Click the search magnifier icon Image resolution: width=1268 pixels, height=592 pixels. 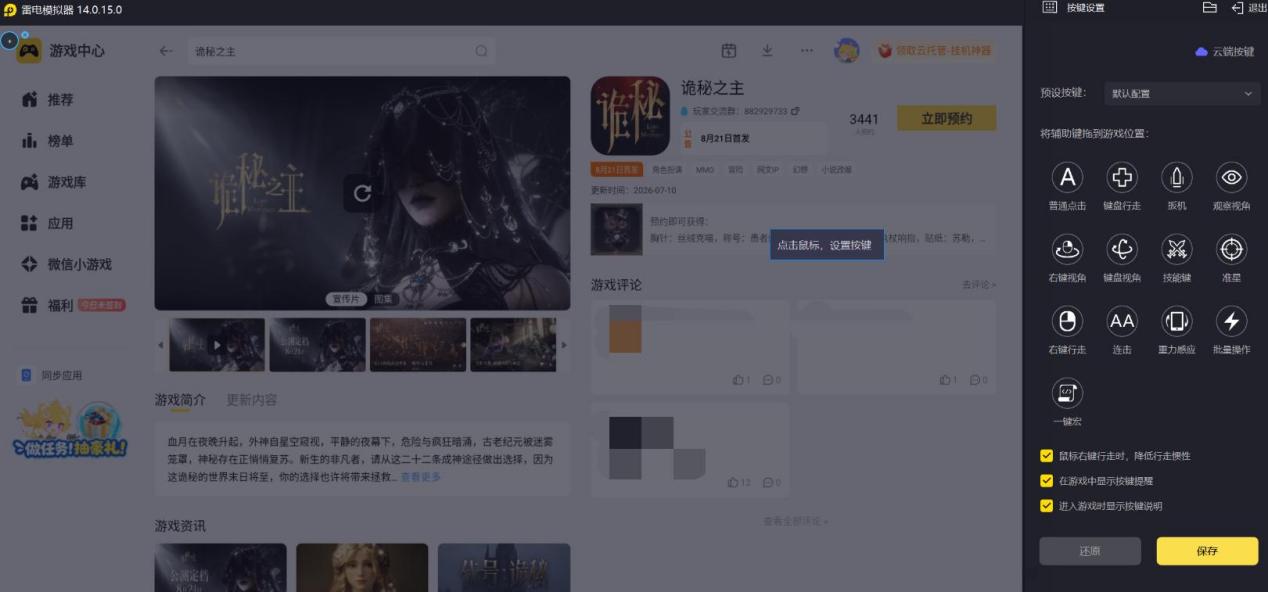[x=482, y=51]
